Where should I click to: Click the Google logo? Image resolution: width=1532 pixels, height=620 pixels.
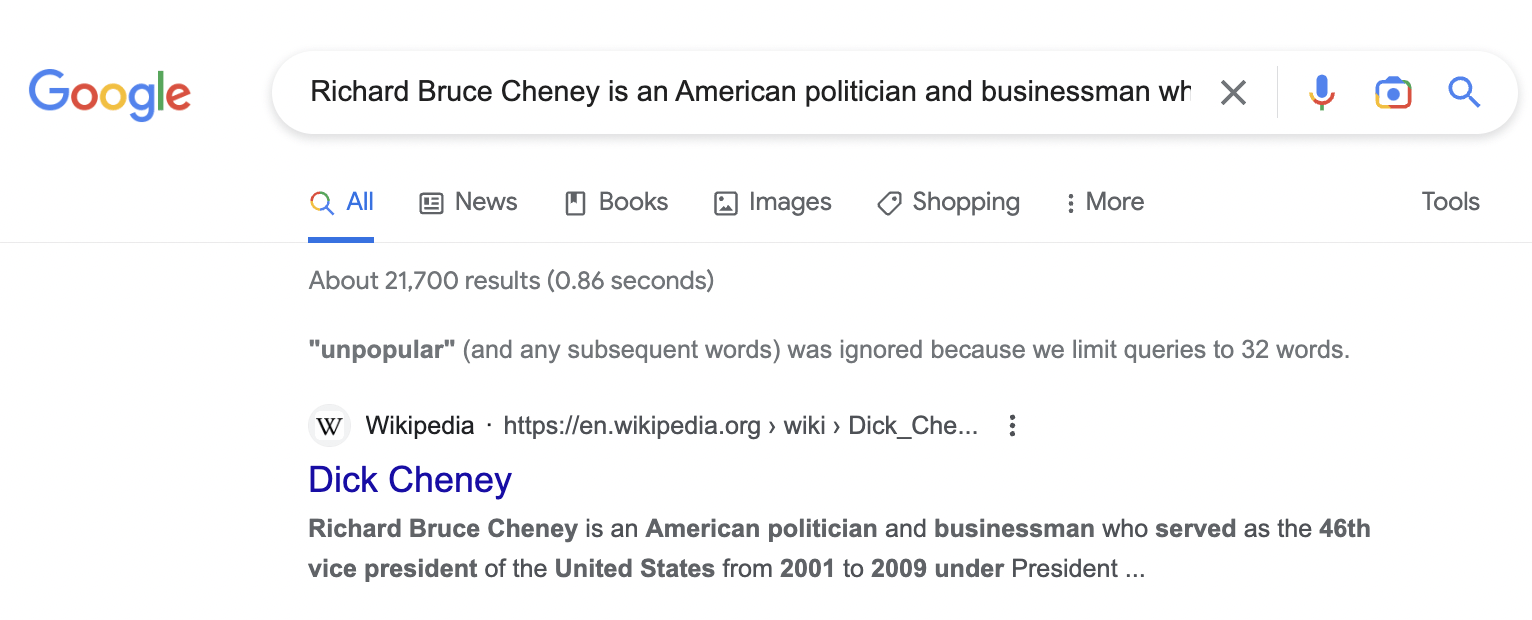click(x=110, y=93)
